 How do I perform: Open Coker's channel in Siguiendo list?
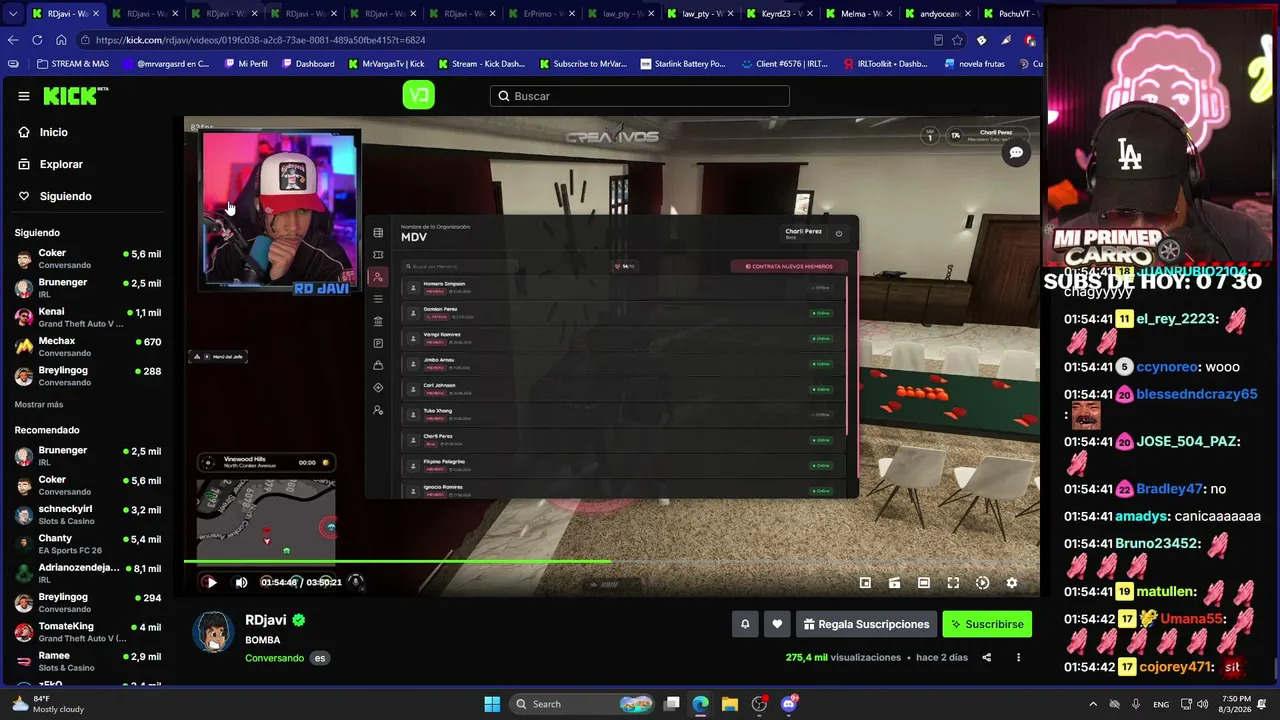pyautogui.click(x=88, y=259)
